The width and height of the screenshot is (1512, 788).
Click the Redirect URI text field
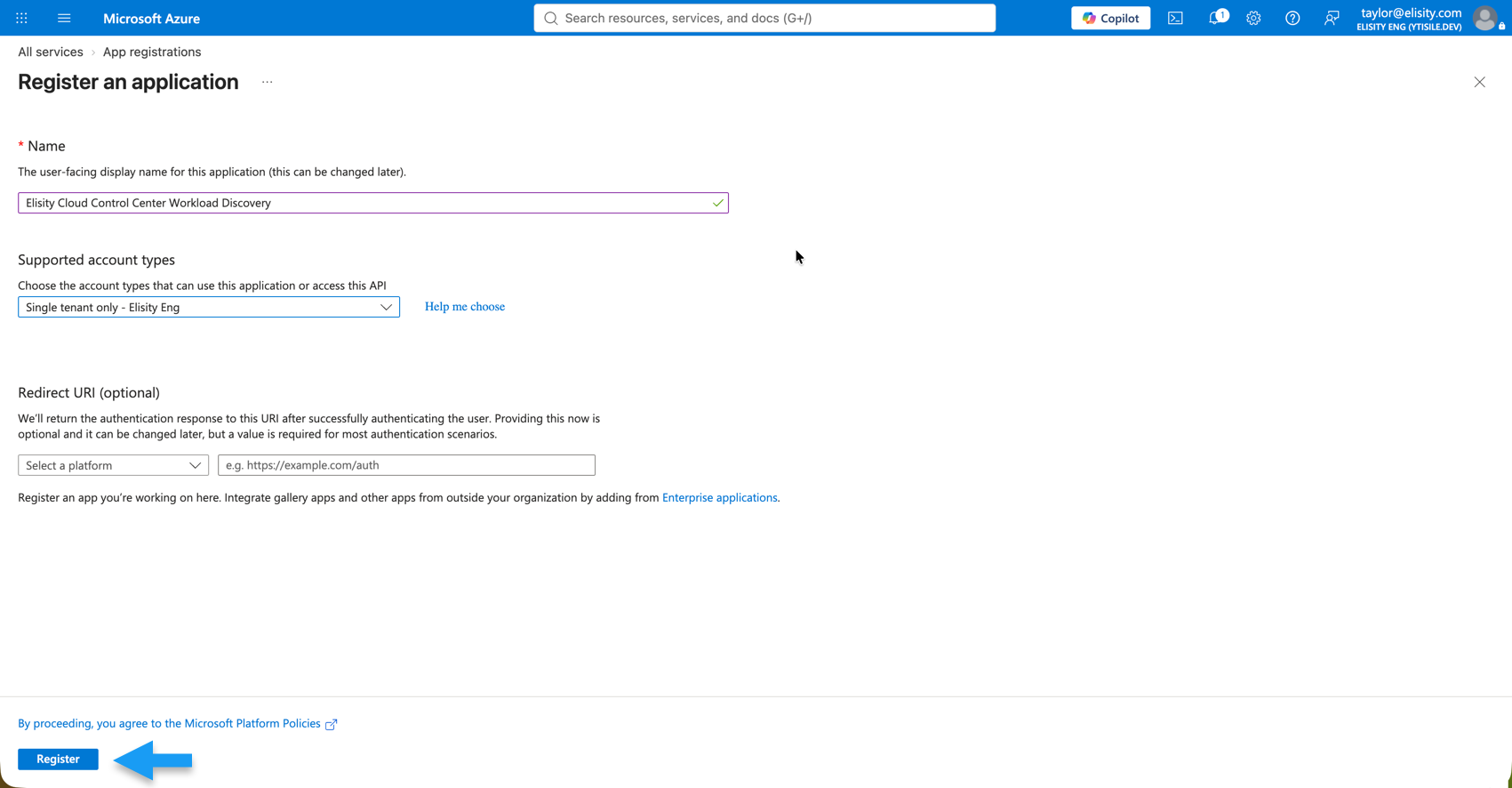click(x=406, y=465)
